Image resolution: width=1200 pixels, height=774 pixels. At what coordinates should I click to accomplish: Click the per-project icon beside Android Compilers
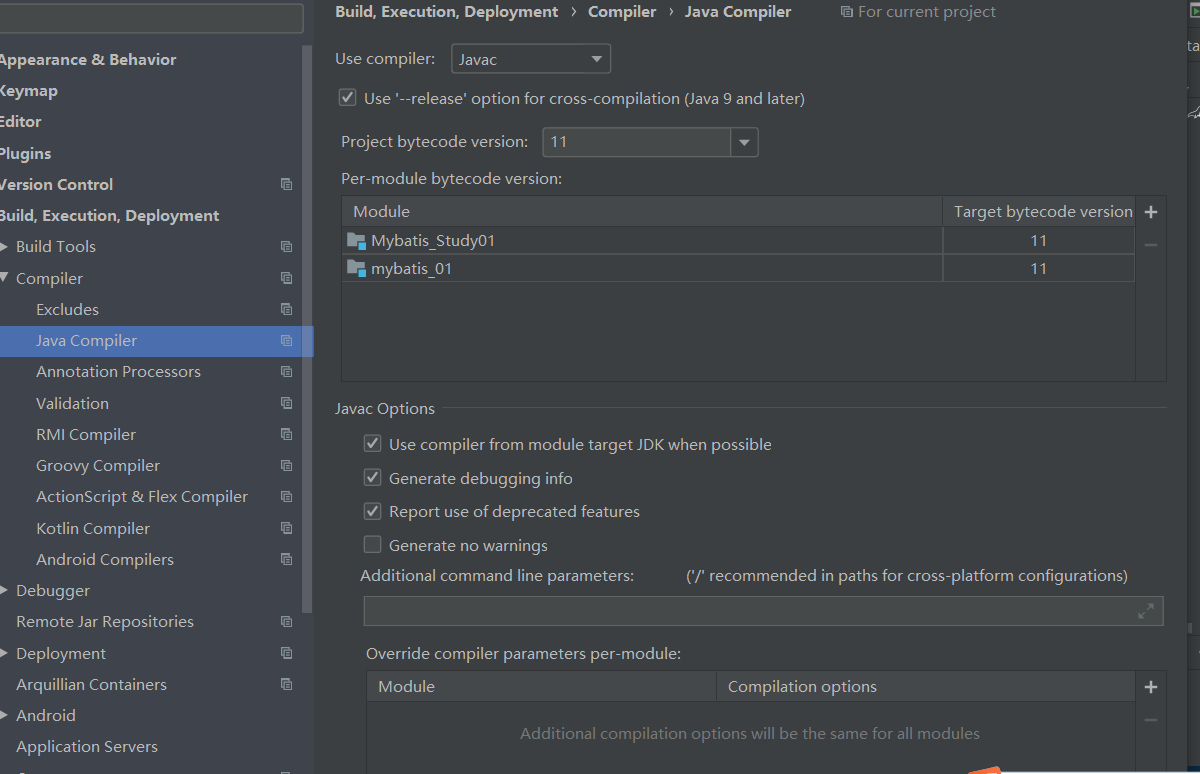pos(287,559)
